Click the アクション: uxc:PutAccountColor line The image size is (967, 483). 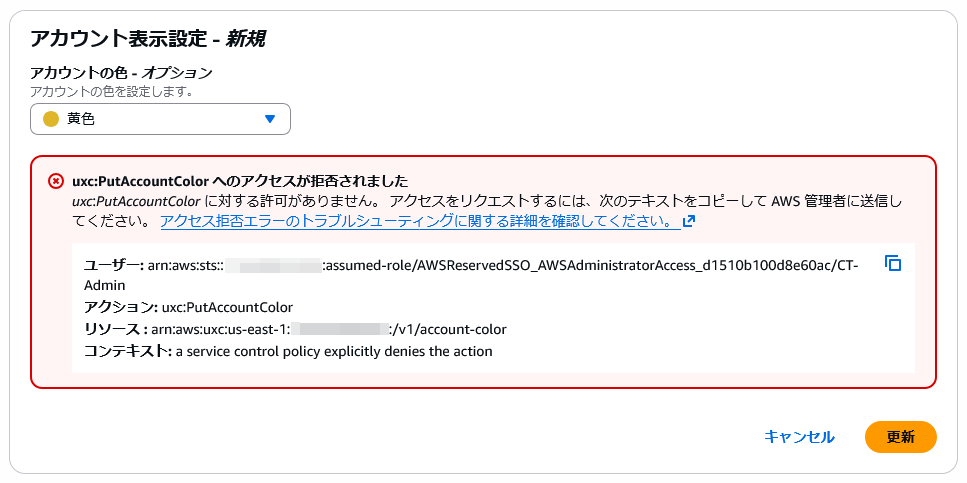click(189, 307)
